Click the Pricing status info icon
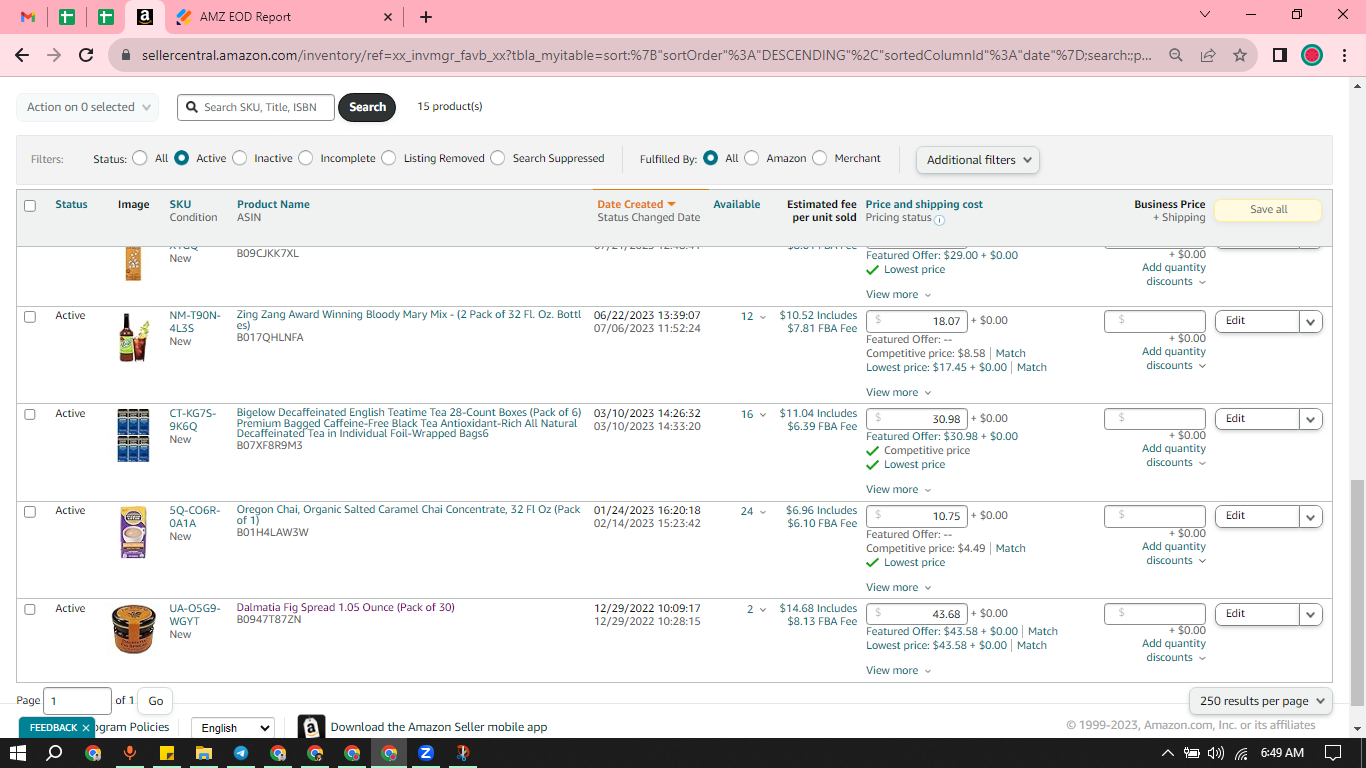1366x768 pixels. tap(939, 219)
